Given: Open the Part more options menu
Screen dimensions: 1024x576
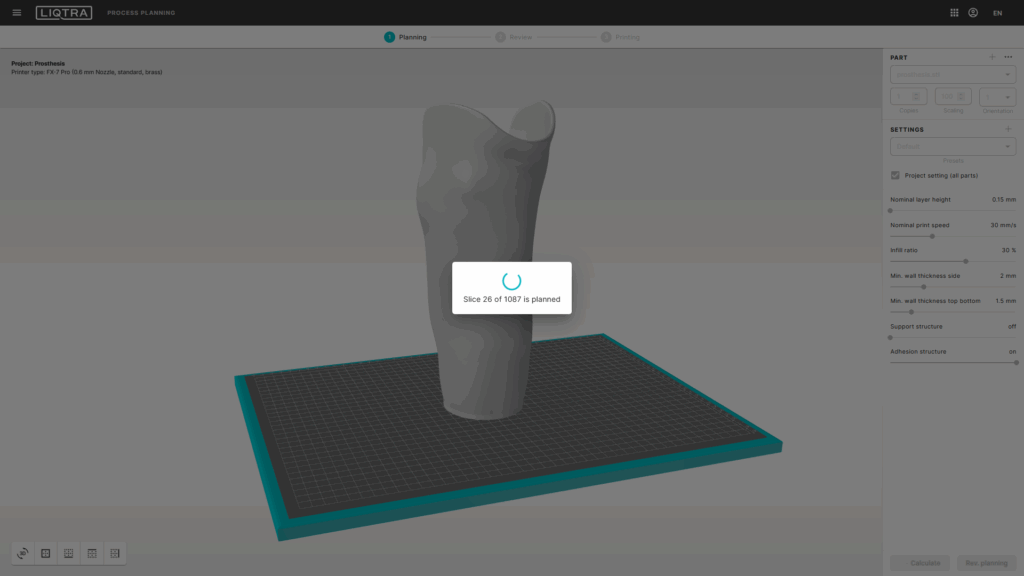Looking at the screenshot, I should tap(1008, 58).
